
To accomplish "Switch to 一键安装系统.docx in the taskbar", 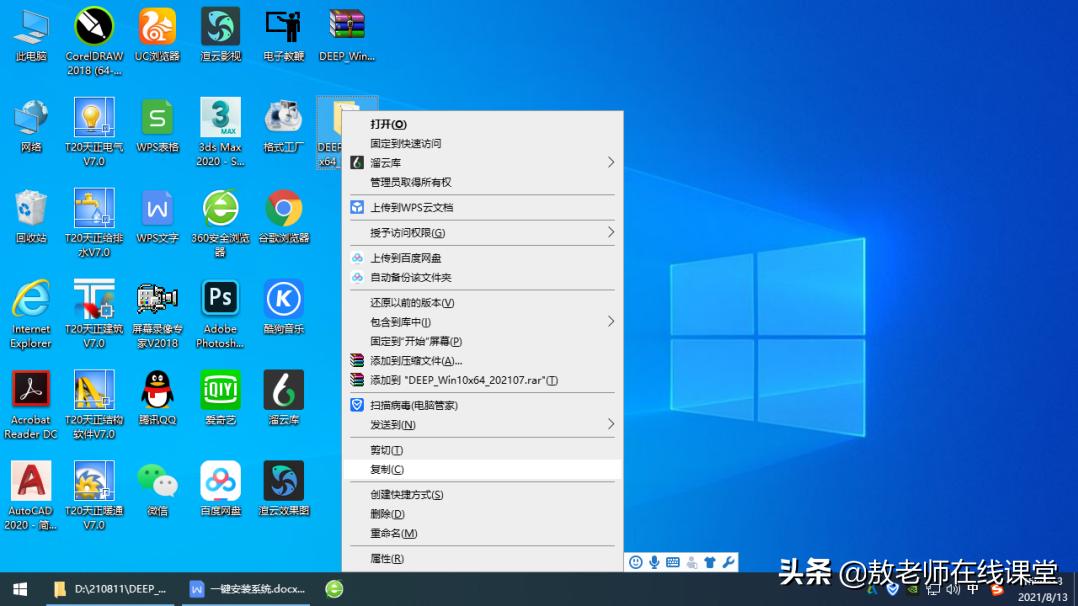I will coord(248,591).
